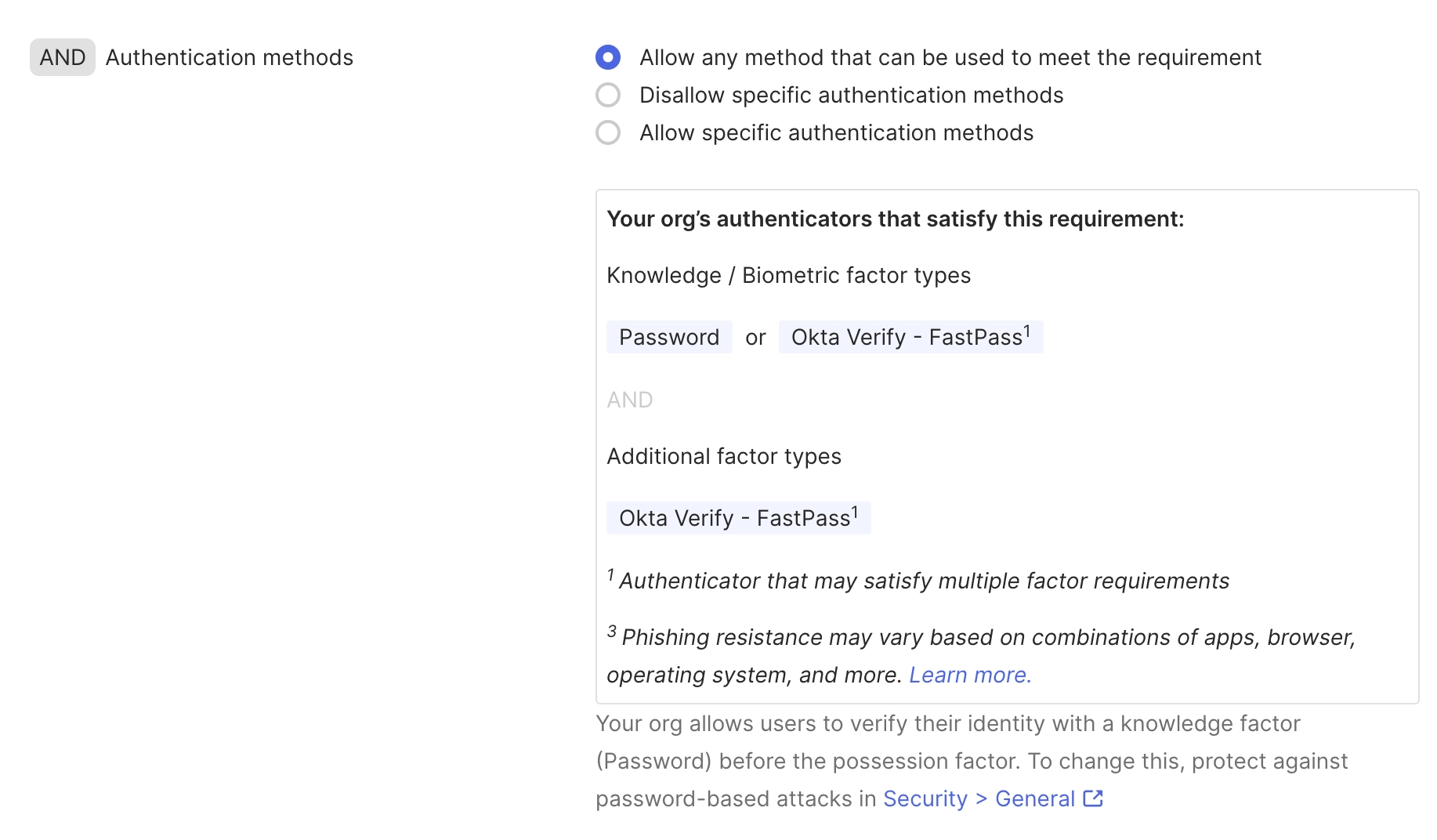Click the Password factor chip
The image size is (1437, 840).
[669, 337]
